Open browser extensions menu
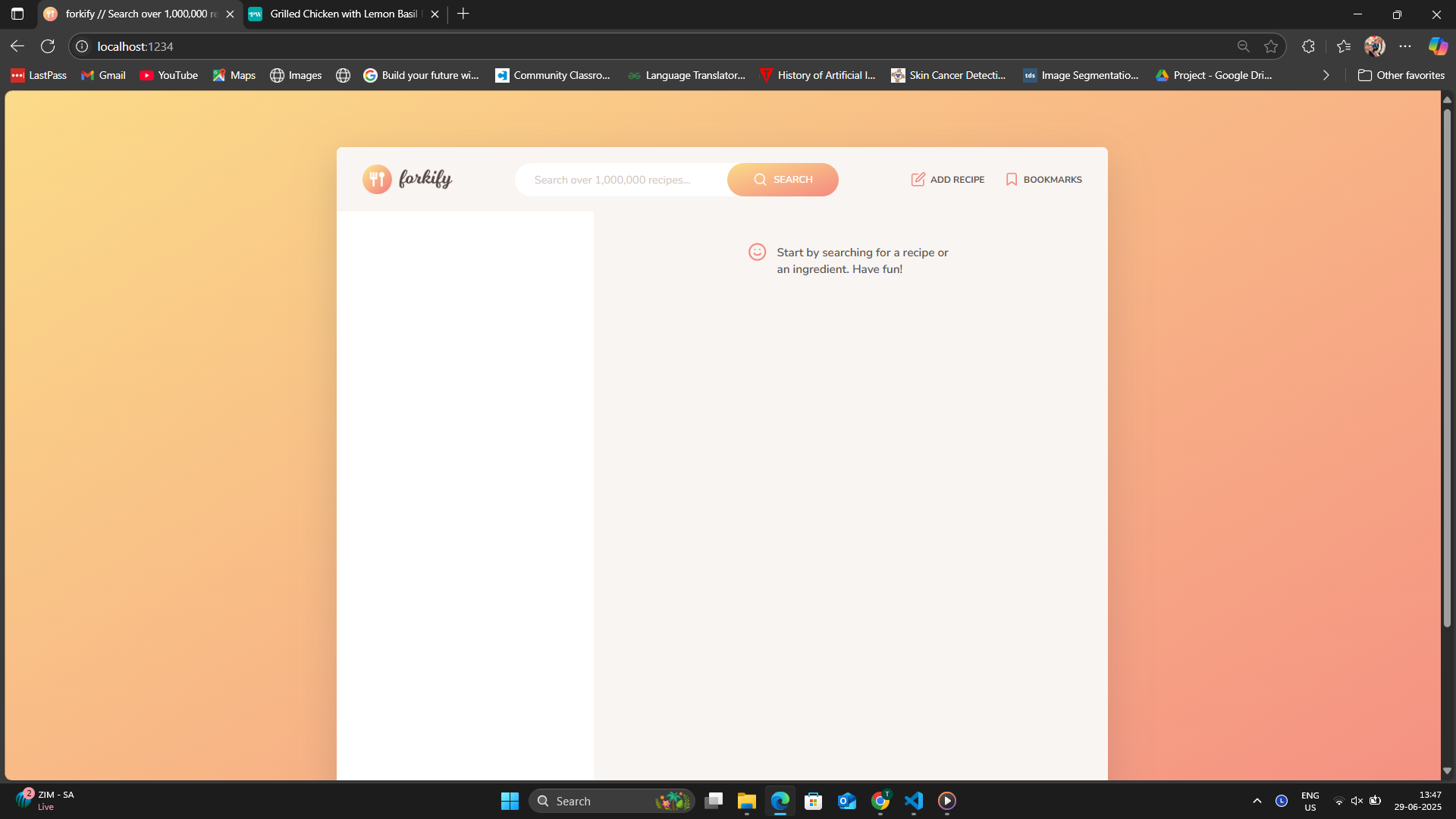This screenshot has height=819, width=1456. (x=1308, y=46)
